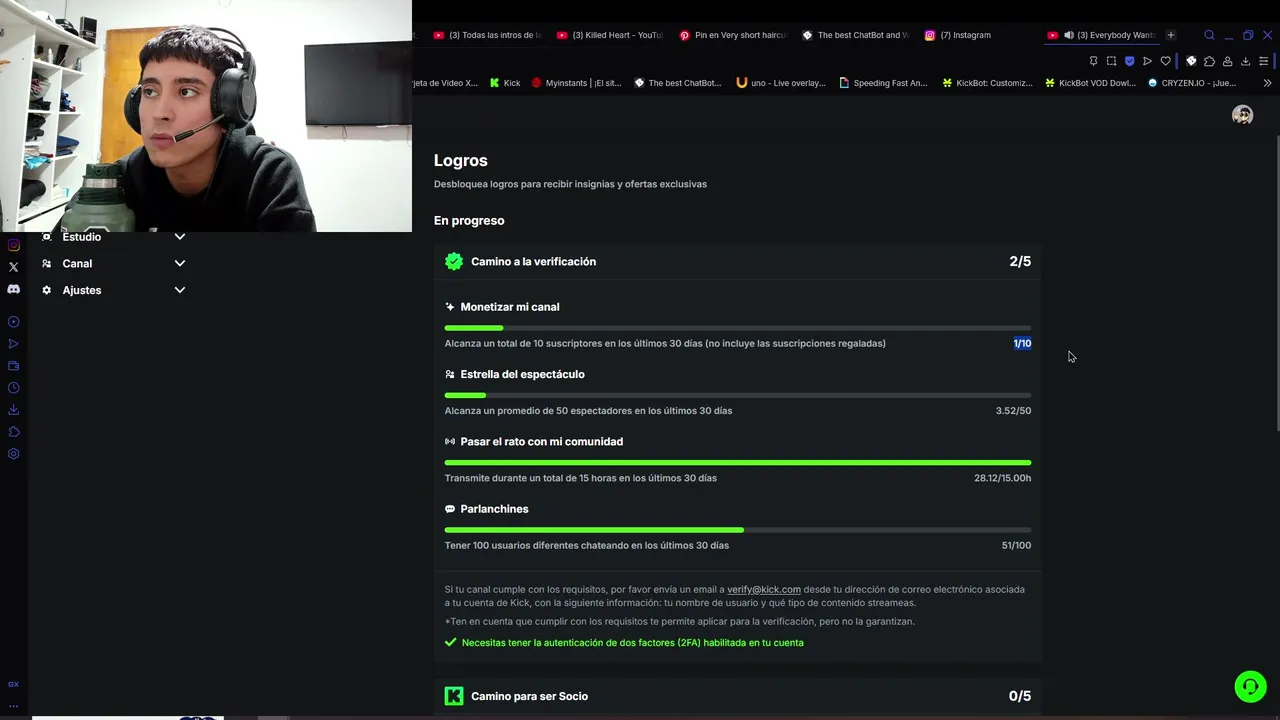Open the sidebar history clock icon
The image size is (1280, 720).
pyautogui.click(x=14, y=388)
